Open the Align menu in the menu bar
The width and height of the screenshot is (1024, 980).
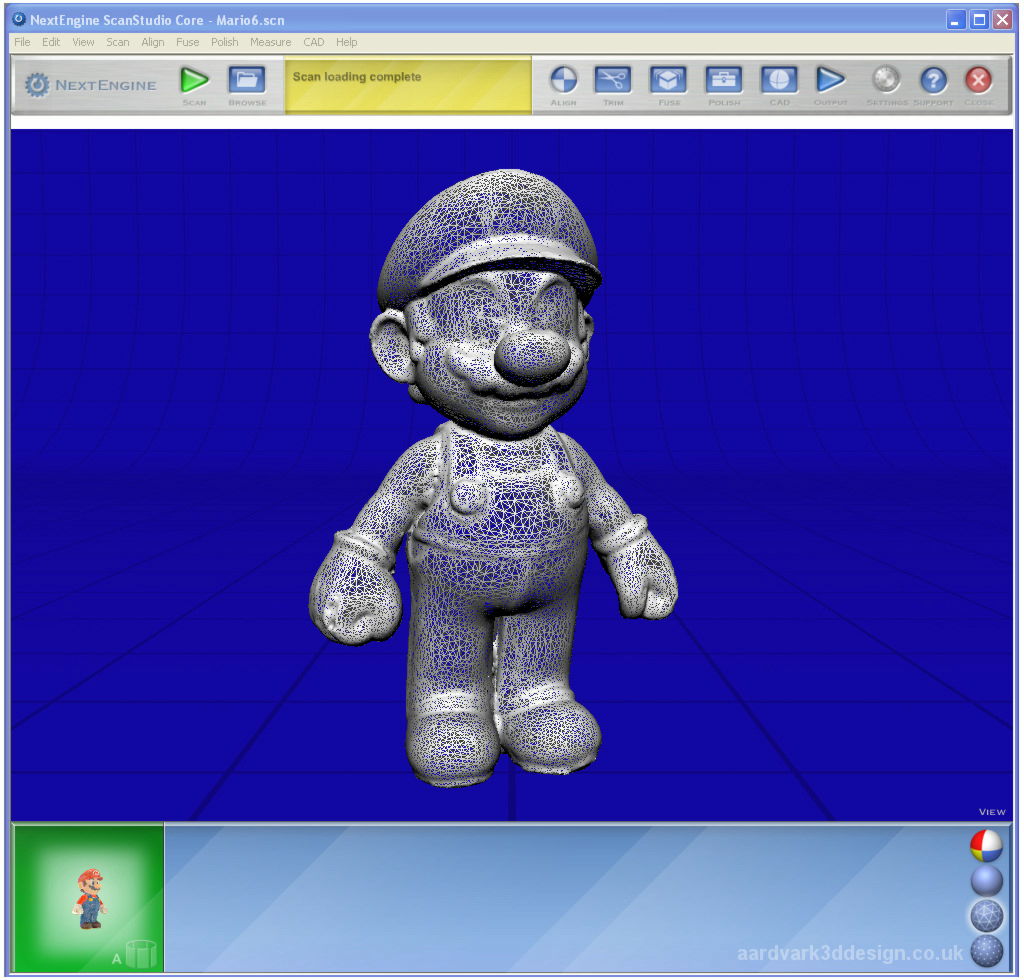[153, 42]
